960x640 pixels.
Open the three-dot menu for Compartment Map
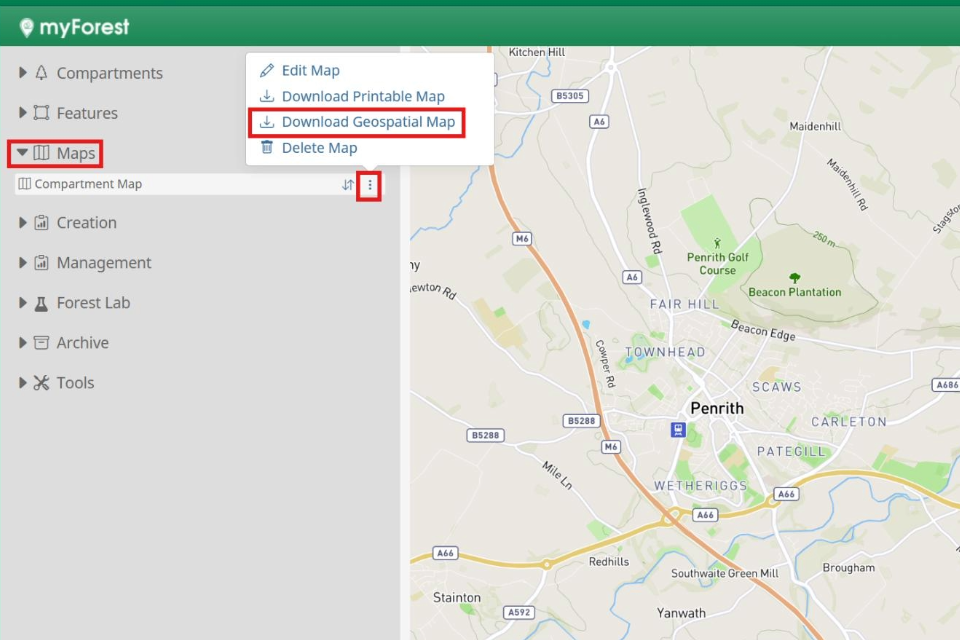click(x=370, y=185)
